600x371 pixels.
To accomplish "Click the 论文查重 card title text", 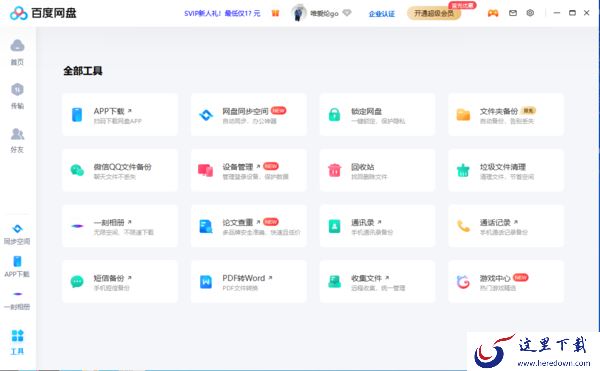I will click(238, 222).
